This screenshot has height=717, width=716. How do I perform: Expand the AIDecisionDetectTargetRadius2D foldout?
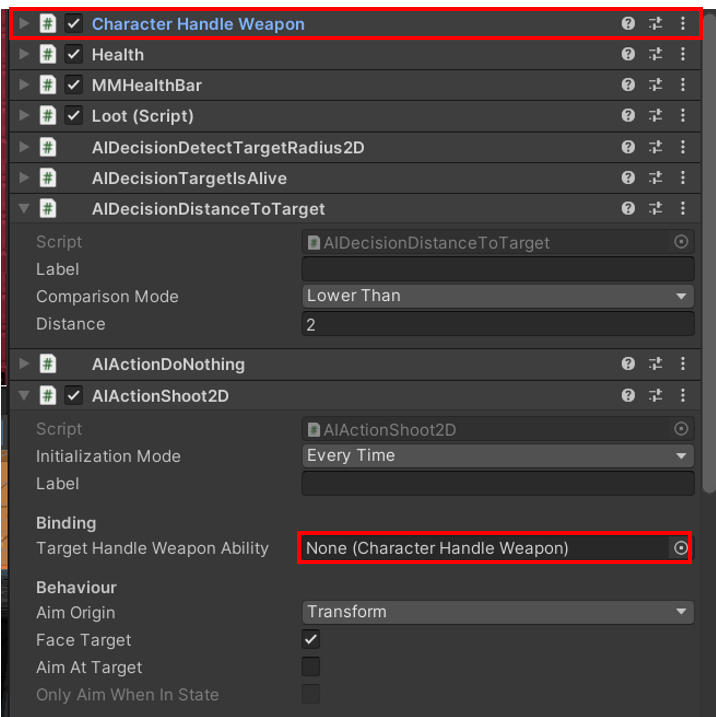[24, 147]
